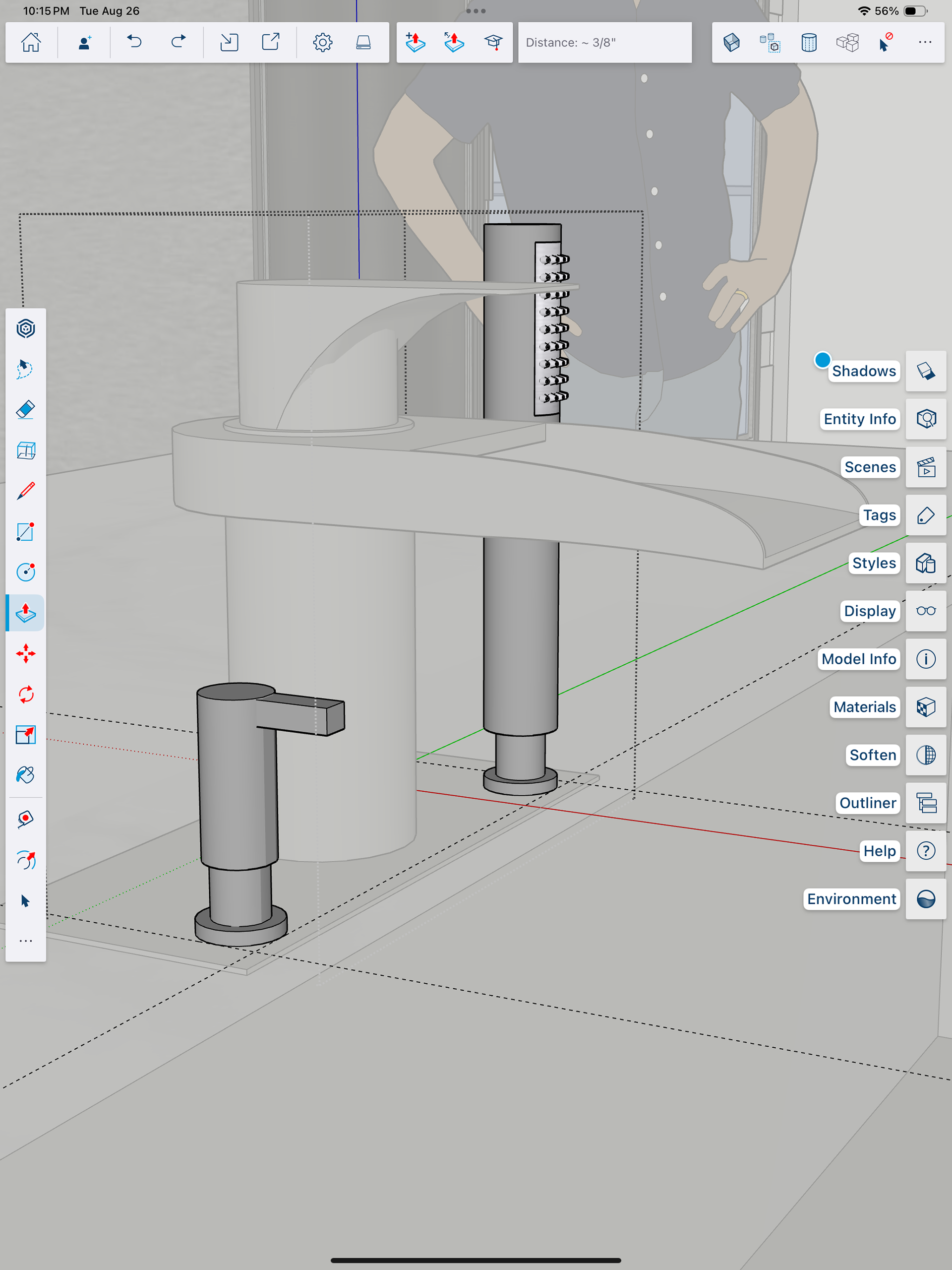Open the Outliner panel icon

tap(926, 803)
